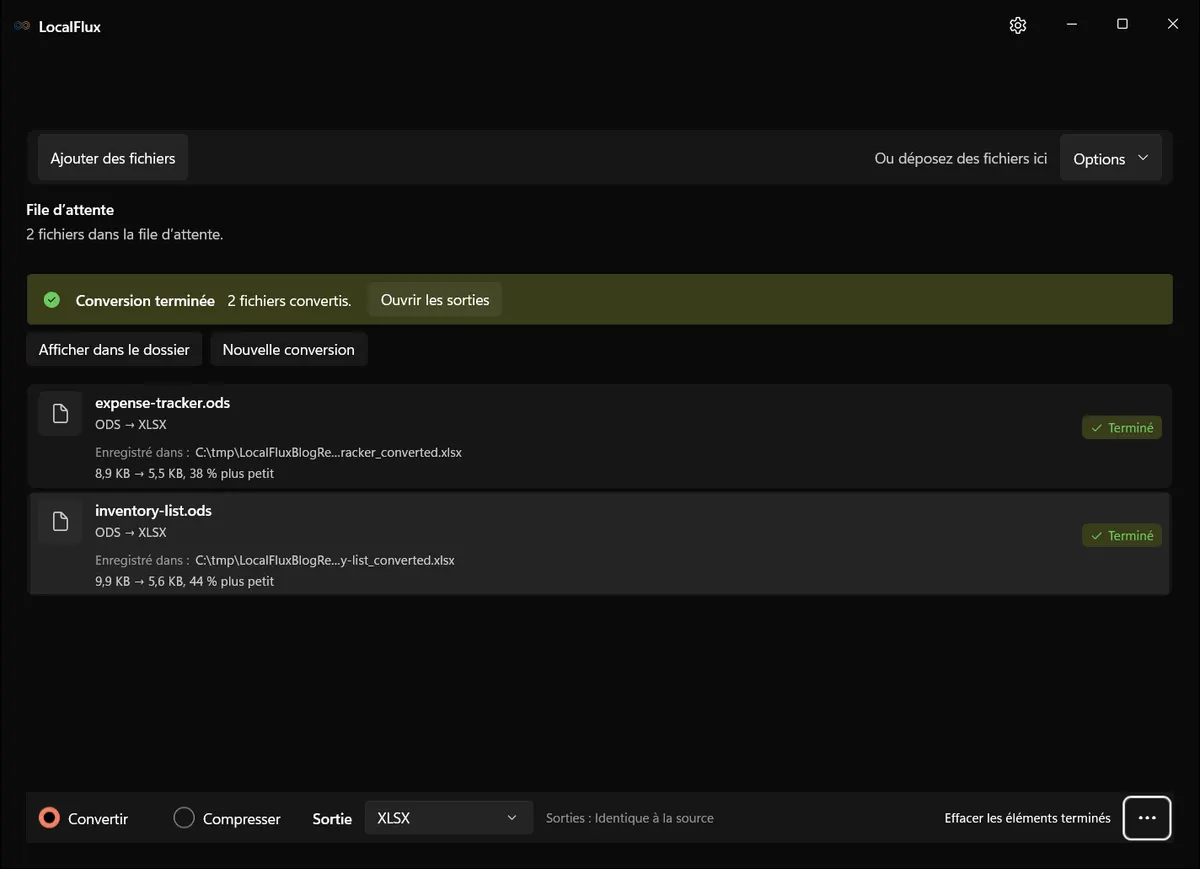Open the settings gear icon

pos(1018,26)
